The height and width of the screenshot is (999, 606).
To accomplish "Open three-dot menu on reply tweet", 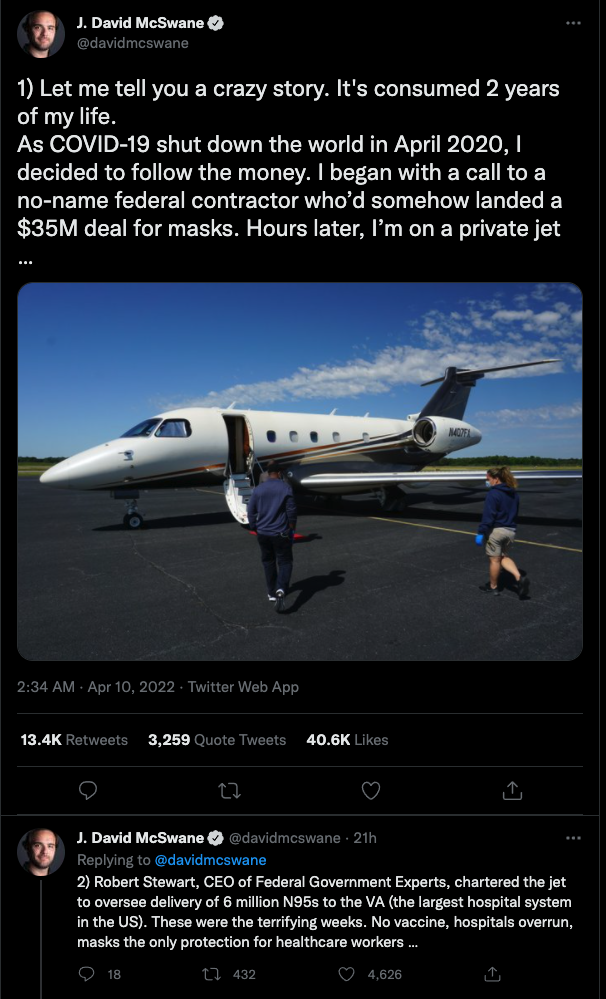I will pos(573,838).
